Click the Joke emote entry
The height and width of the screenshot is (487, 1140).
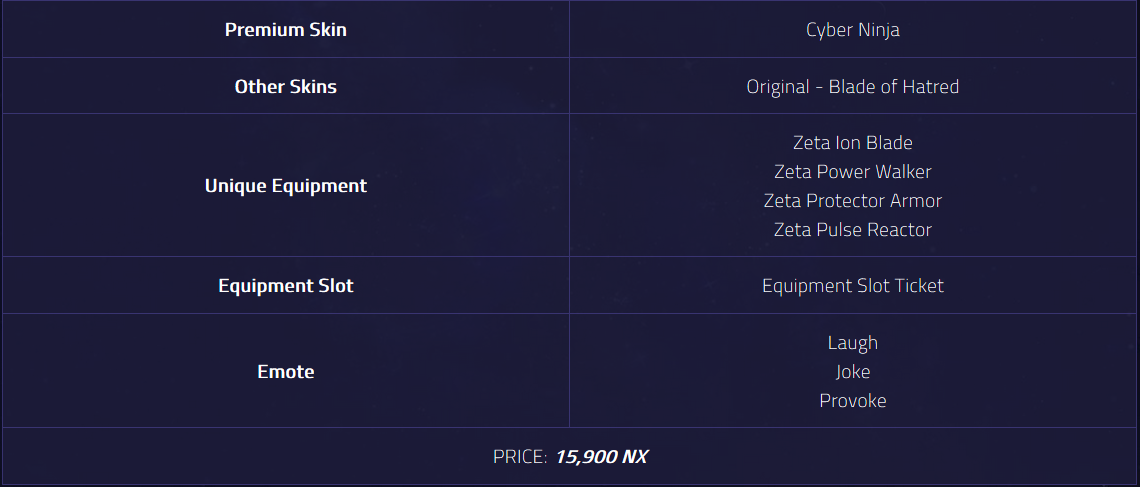tap(853, 371)
